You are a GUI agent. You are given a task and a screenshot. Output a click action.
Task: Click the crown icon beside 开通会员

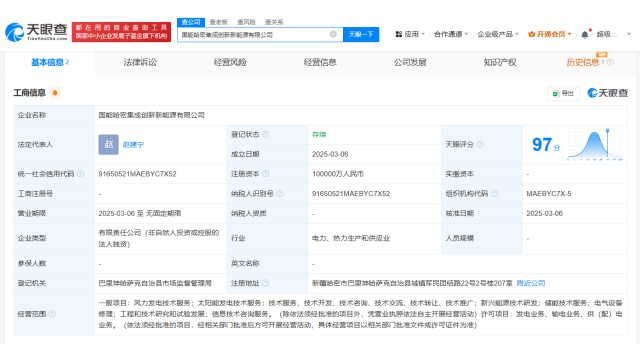(531, 34)
